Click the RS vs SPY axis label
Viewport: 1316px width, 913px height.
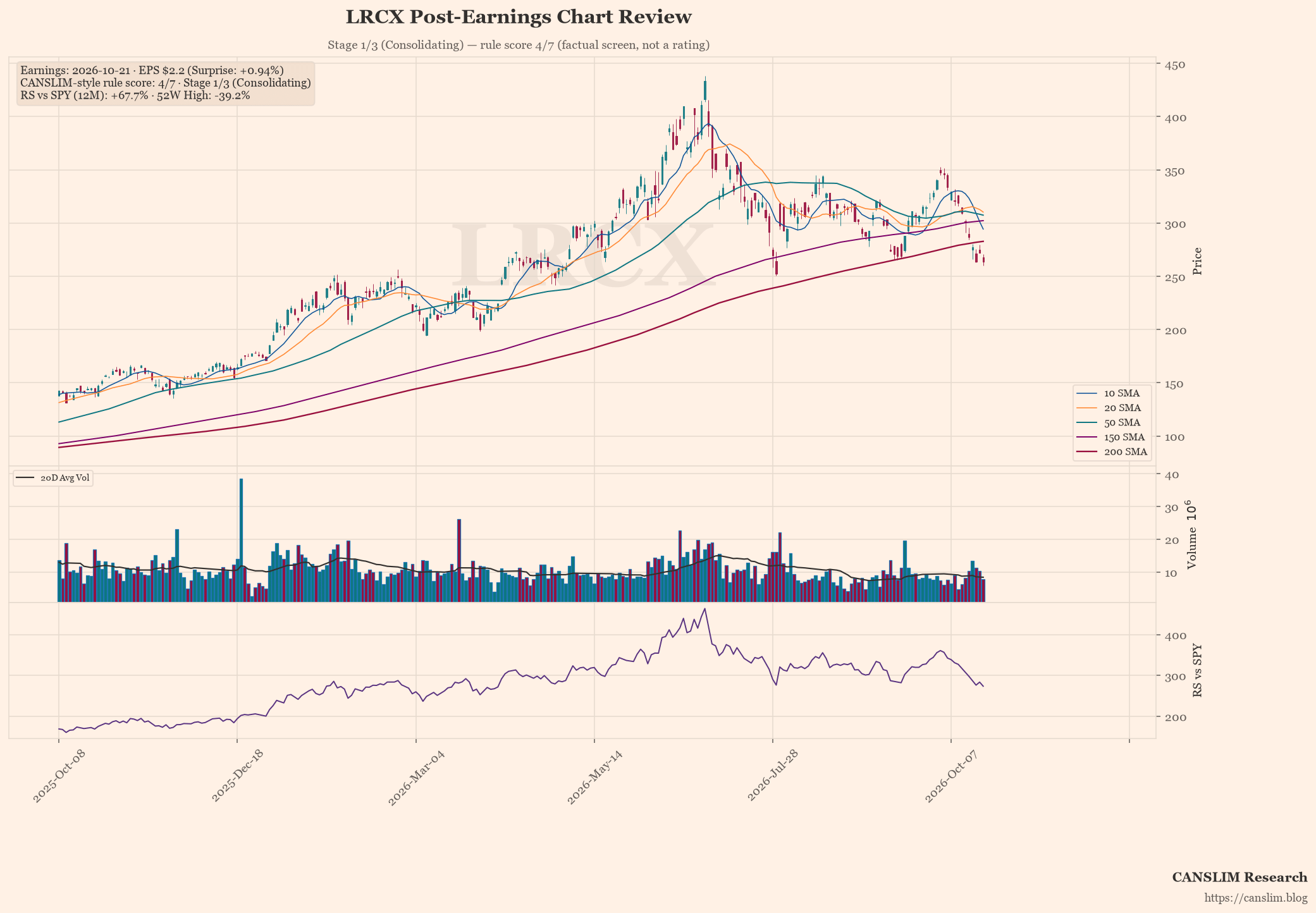[1197, 671]
